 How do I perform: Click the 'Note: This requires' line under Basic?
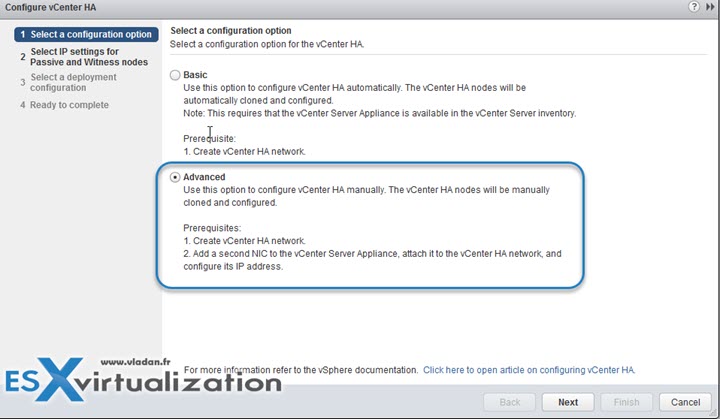380,113
